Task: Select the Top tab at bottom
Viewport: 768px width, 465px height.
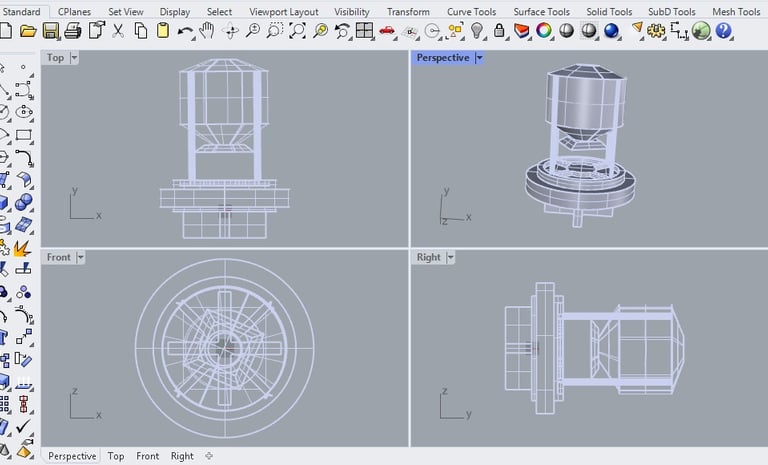Action: tap(116, 456)
